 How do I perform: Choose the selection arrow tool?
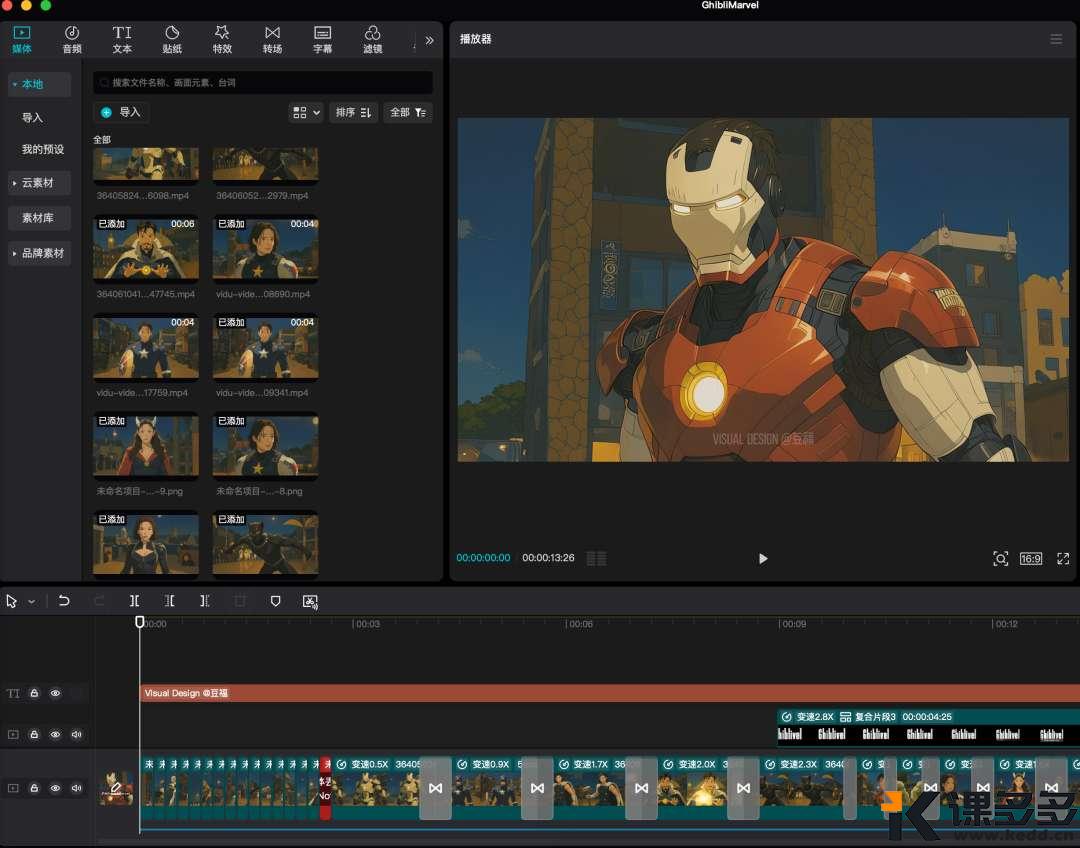click(x=11, y=601)
